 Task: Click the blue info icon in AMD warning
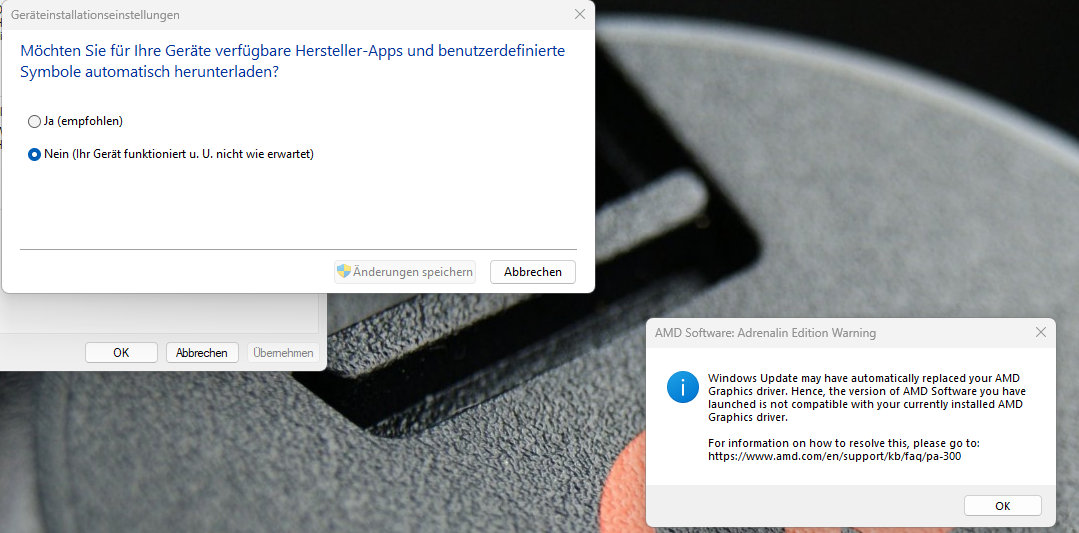pos(683,387)
